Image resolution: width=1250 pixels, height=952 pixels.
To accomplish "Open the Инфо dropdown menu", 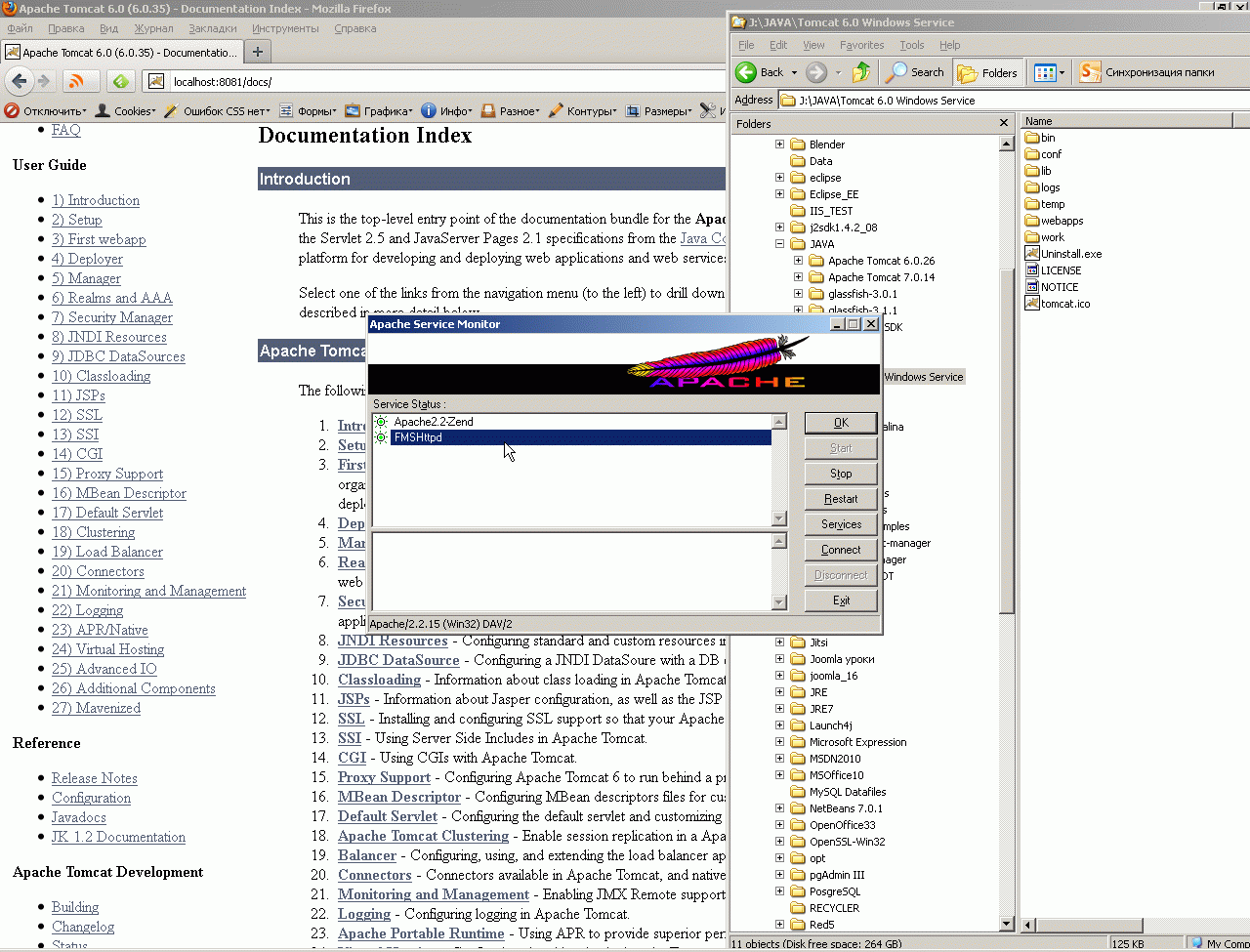I will 446,111.
